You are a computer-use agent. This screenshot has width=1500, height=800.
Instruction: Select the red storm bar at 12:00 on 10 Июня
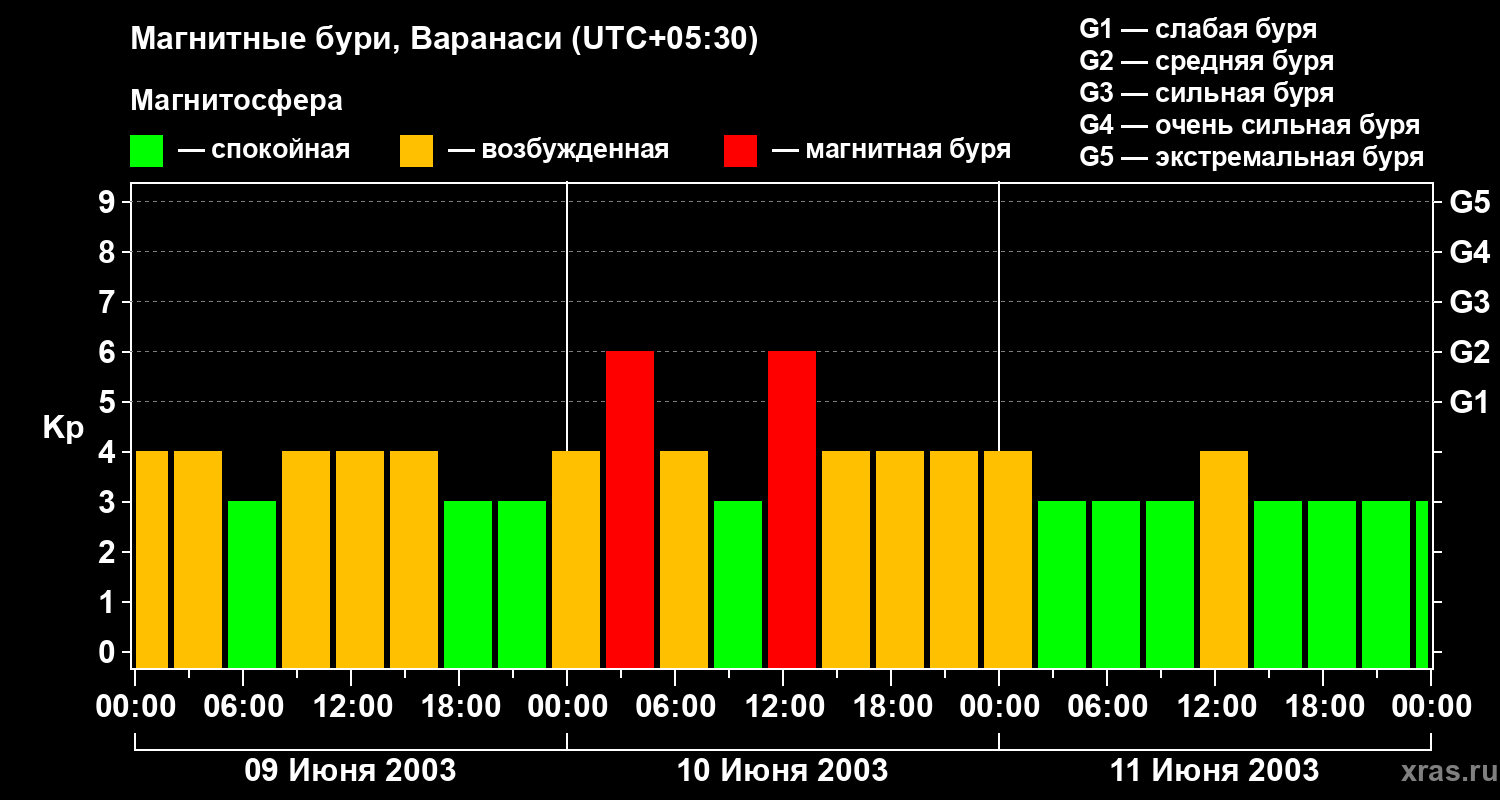[x=792, y=509]
